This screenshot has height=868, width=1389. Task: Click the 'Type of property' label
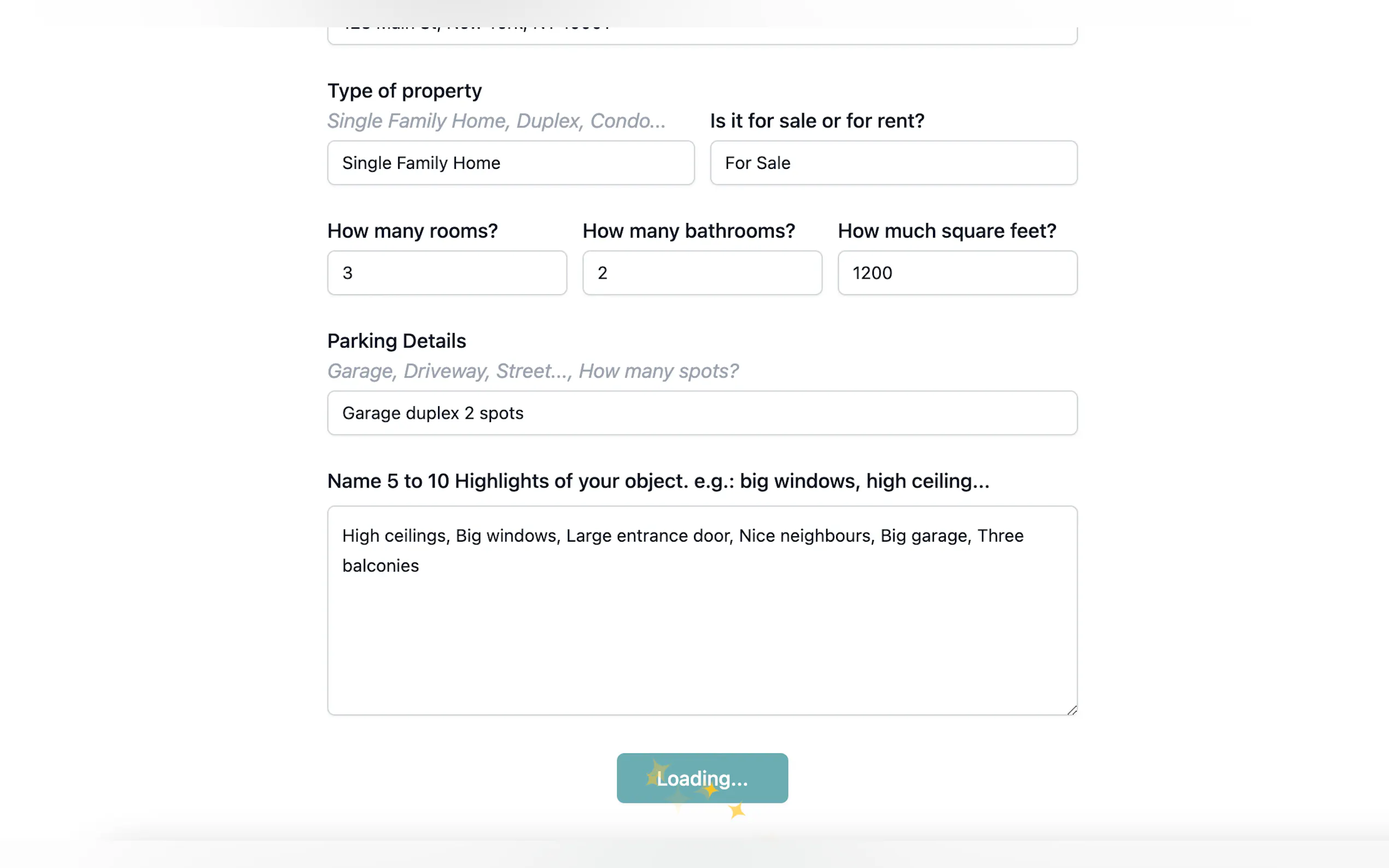pos(404,91)
